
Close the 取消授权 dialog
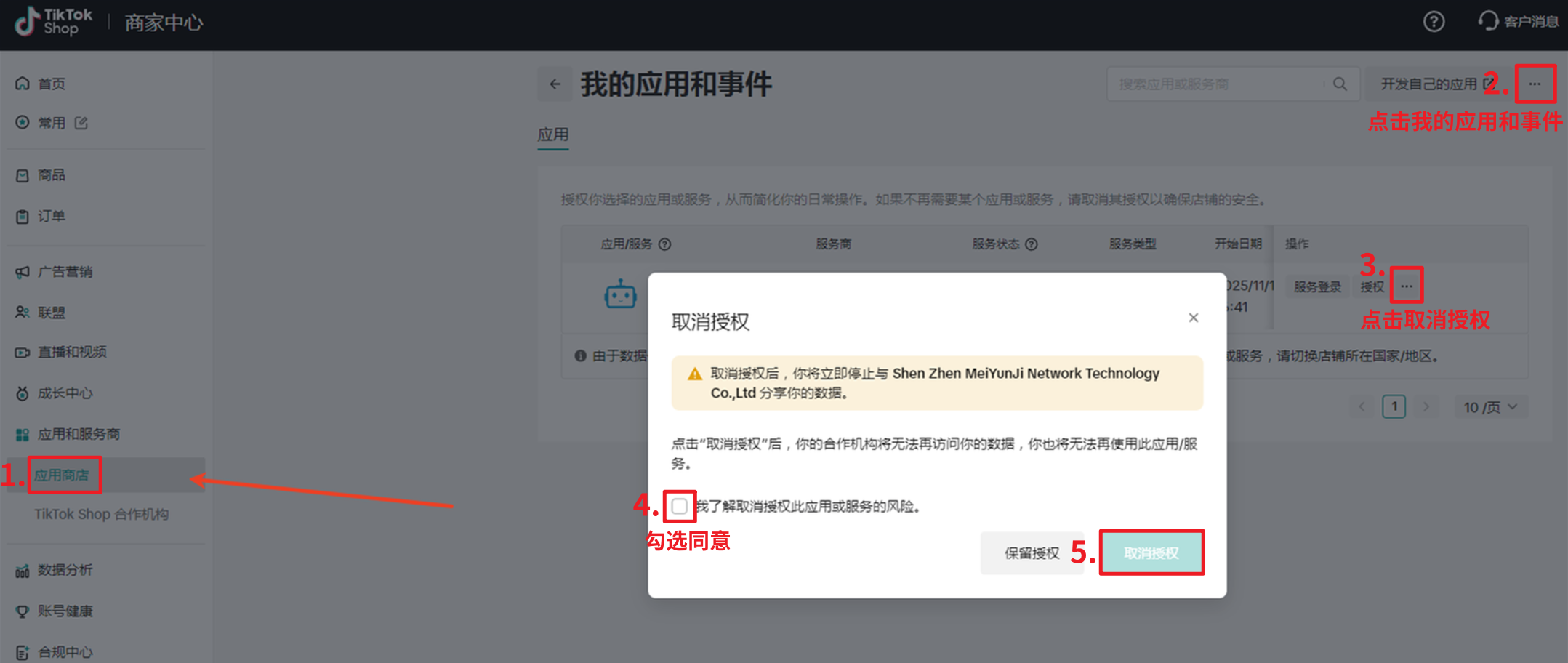[1193, 318]
